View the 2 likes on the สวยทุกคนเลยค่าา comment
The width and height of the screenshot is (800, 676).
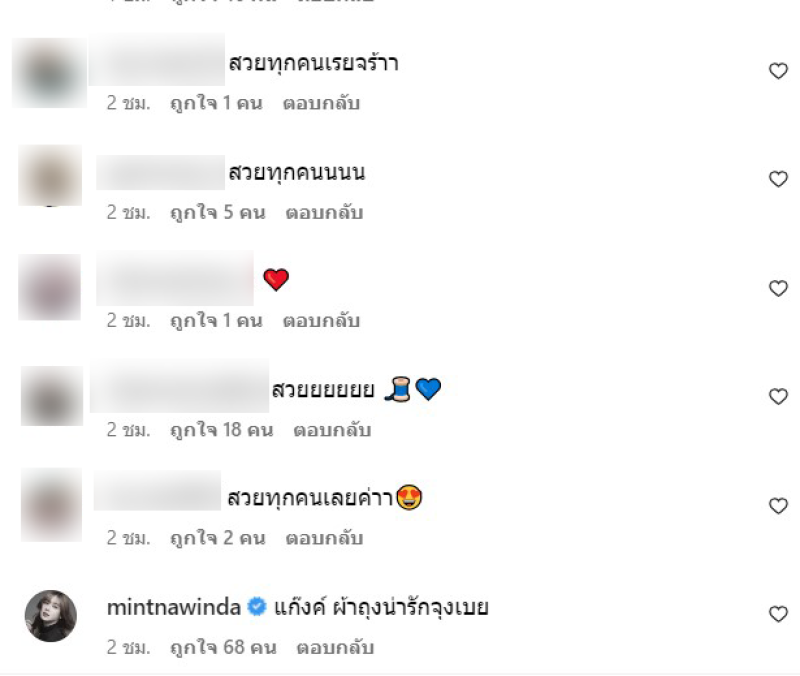pyautogui.click(x=217, y=538)
